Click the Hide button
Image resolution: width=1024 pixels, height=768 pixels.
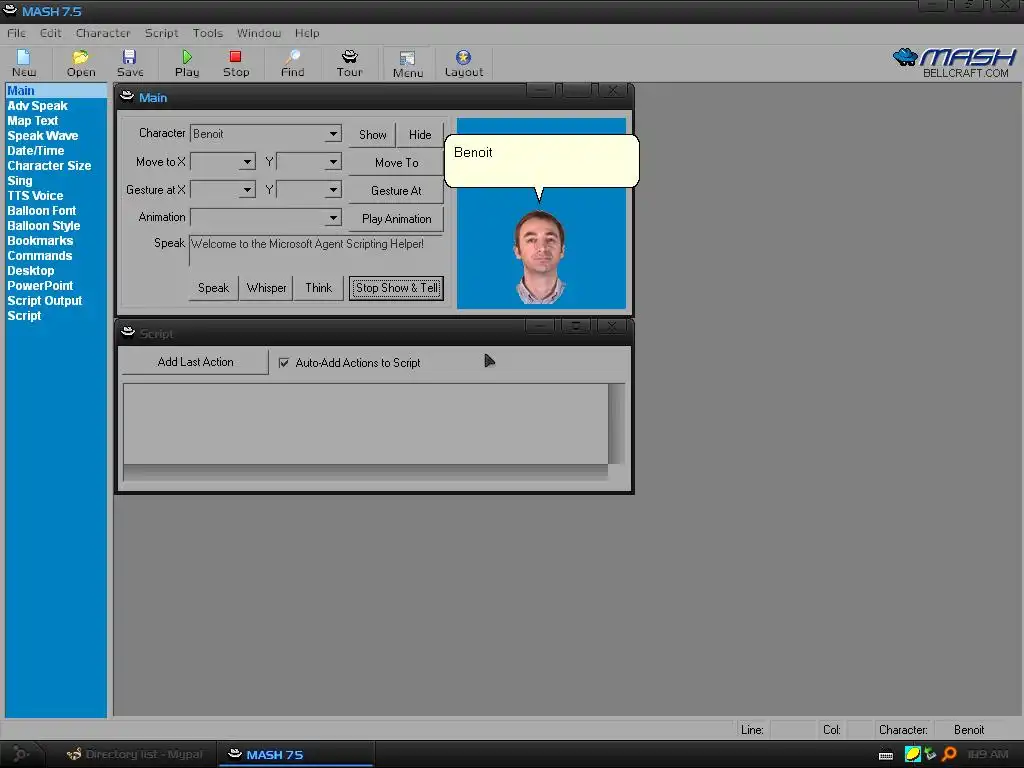coord(420,135)
